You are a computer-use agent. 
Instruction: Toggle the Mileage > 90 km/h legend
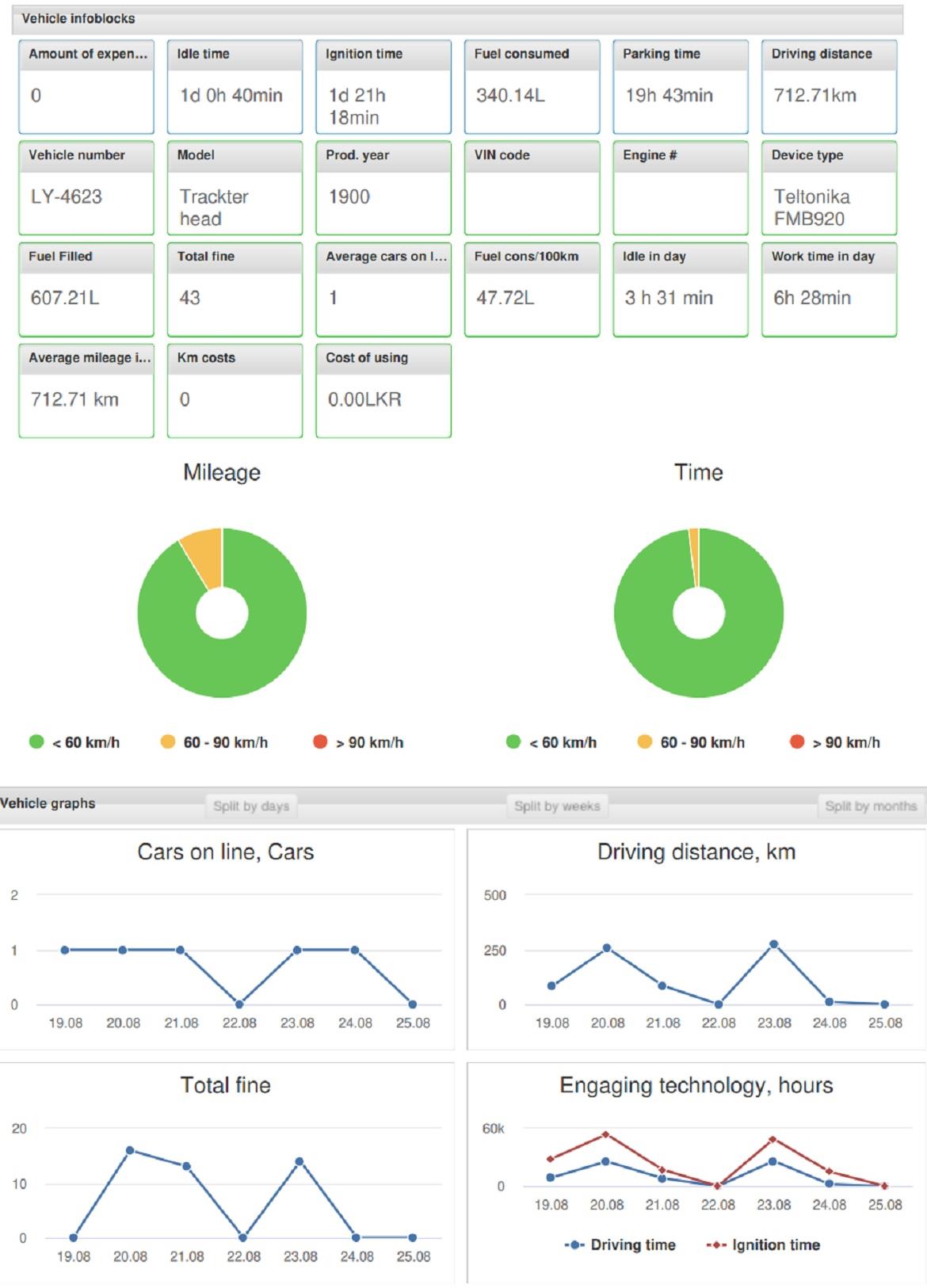(x=358, y=742)
